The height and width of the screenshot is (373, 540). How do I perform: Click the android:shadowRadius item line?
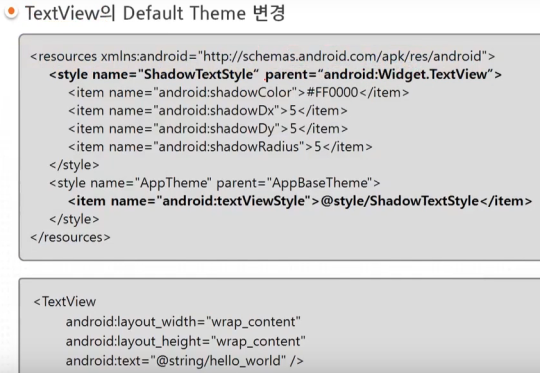pos(220,147)
